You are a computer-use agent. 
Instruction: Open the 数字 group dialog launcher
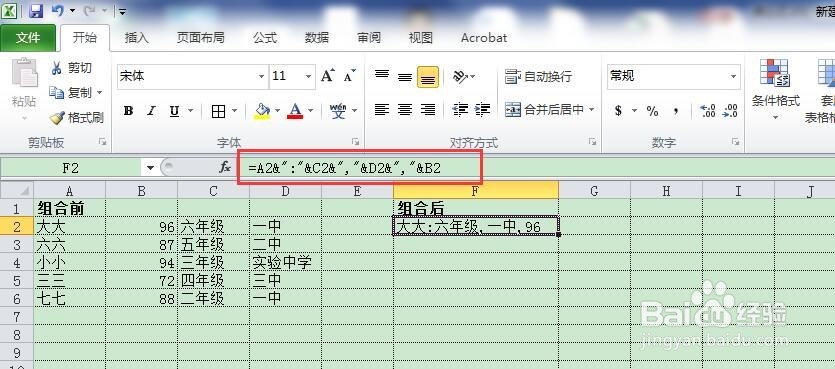click(x=735, y=142)
